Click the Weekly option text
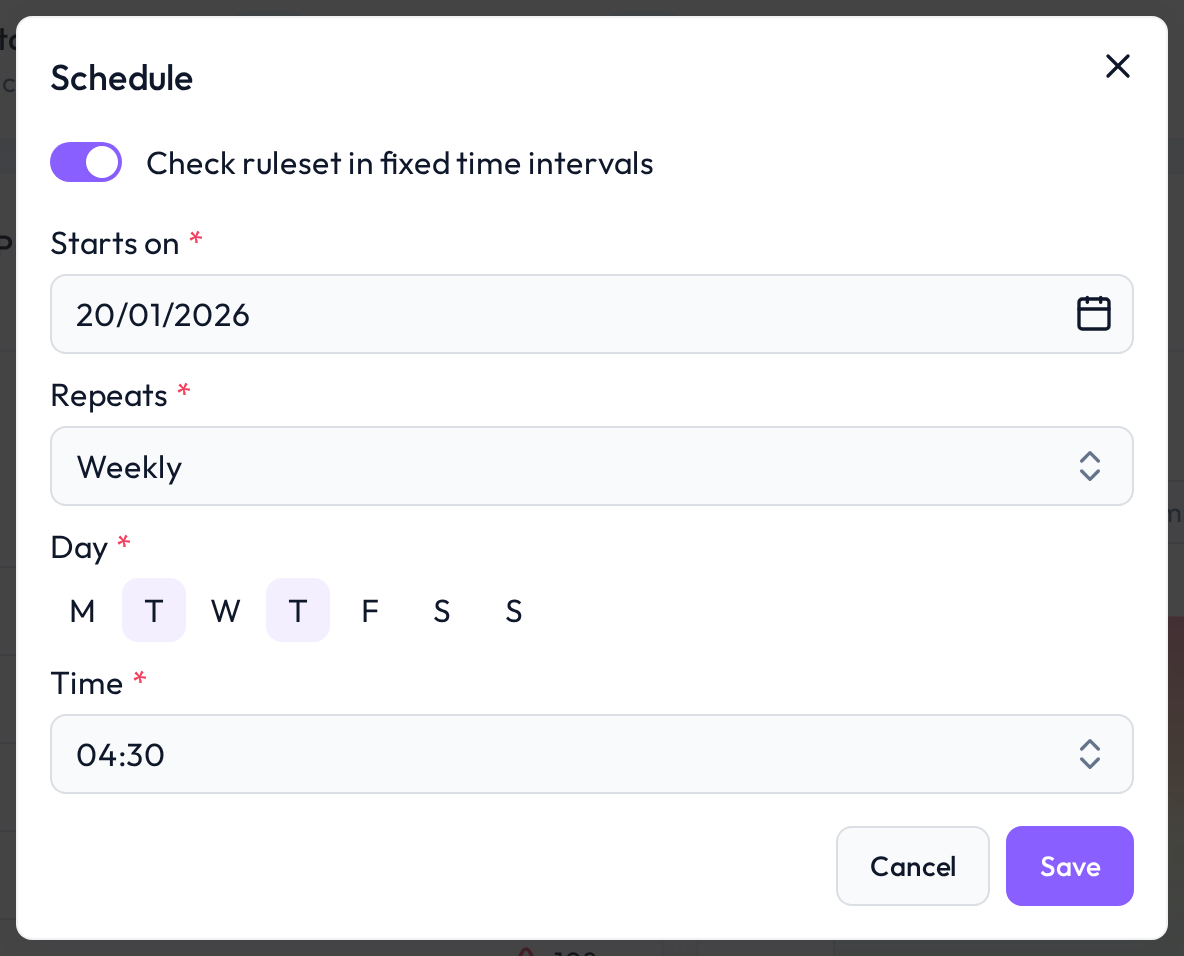 [x=129, y=467]
